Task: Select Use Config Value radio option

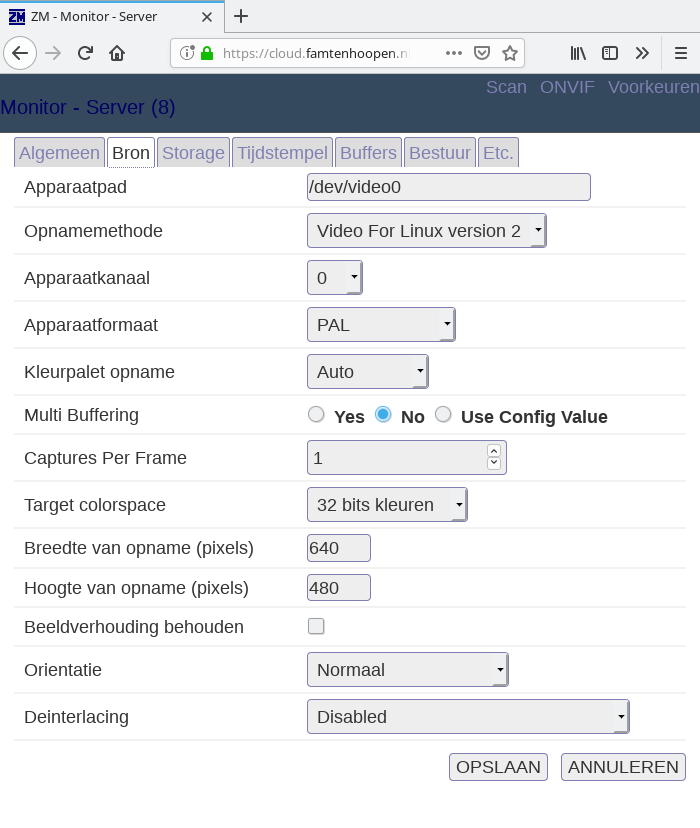Action: pyautogui.click(x=444, y=415)
